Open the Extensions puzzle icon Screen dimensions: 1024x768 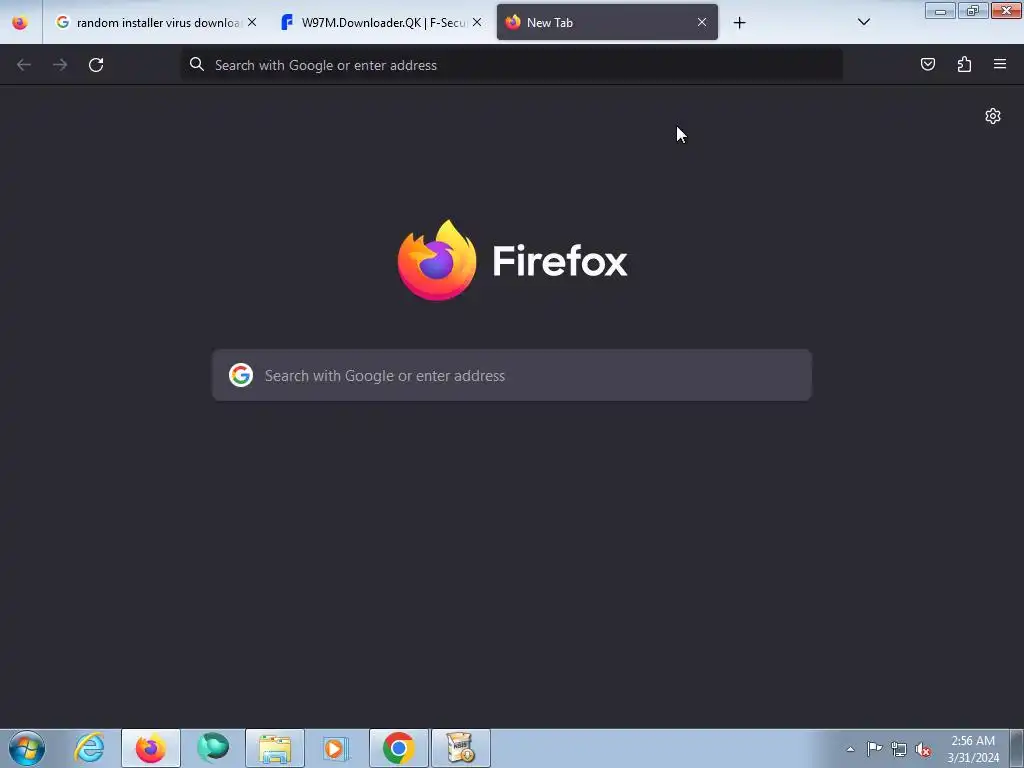click(x=964, y=64)
